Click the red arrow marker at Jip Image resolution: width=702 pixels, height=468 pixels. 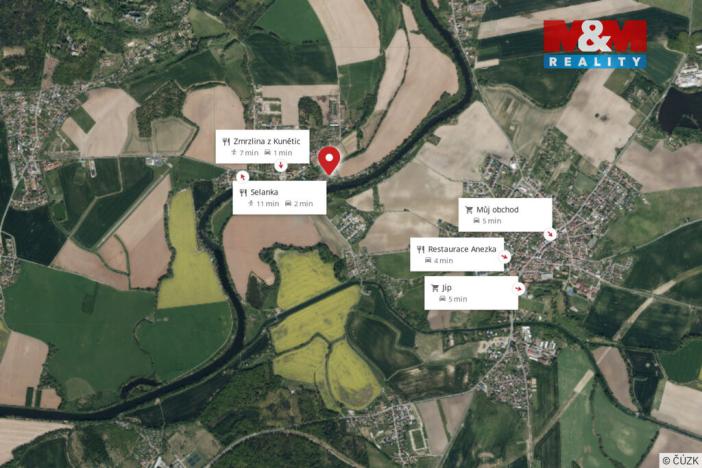(518, 289)
